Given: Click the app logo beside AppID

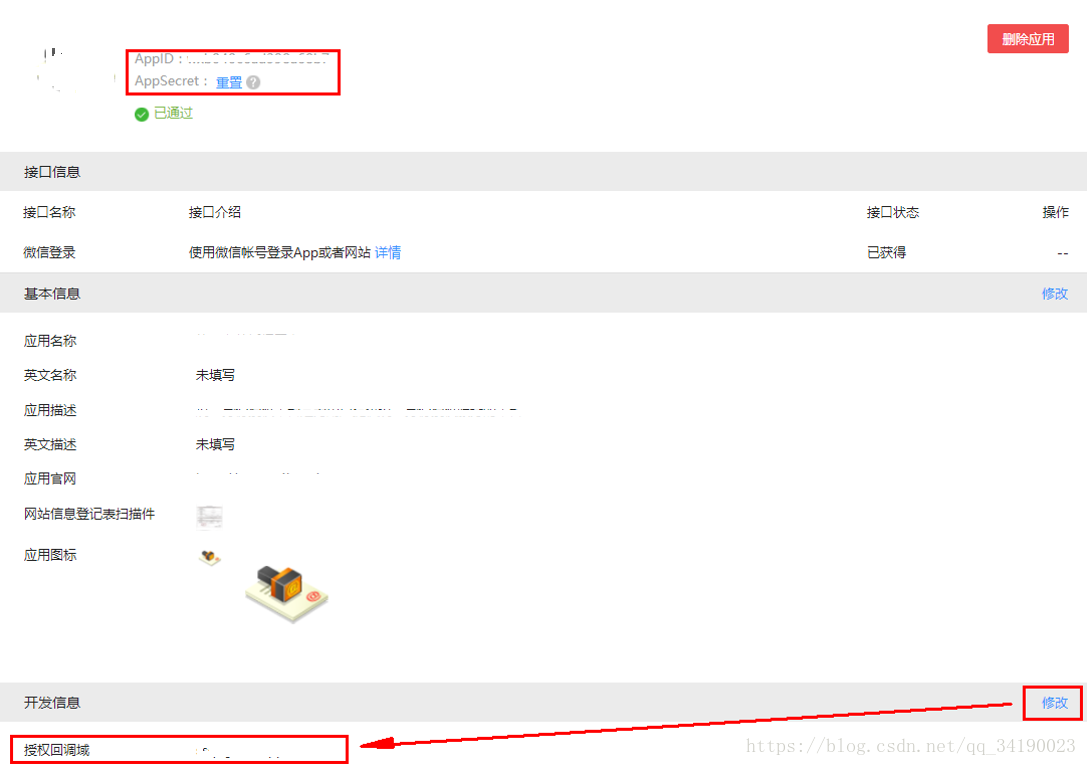Looking at the screenshot, I should (x=76, y=71).
